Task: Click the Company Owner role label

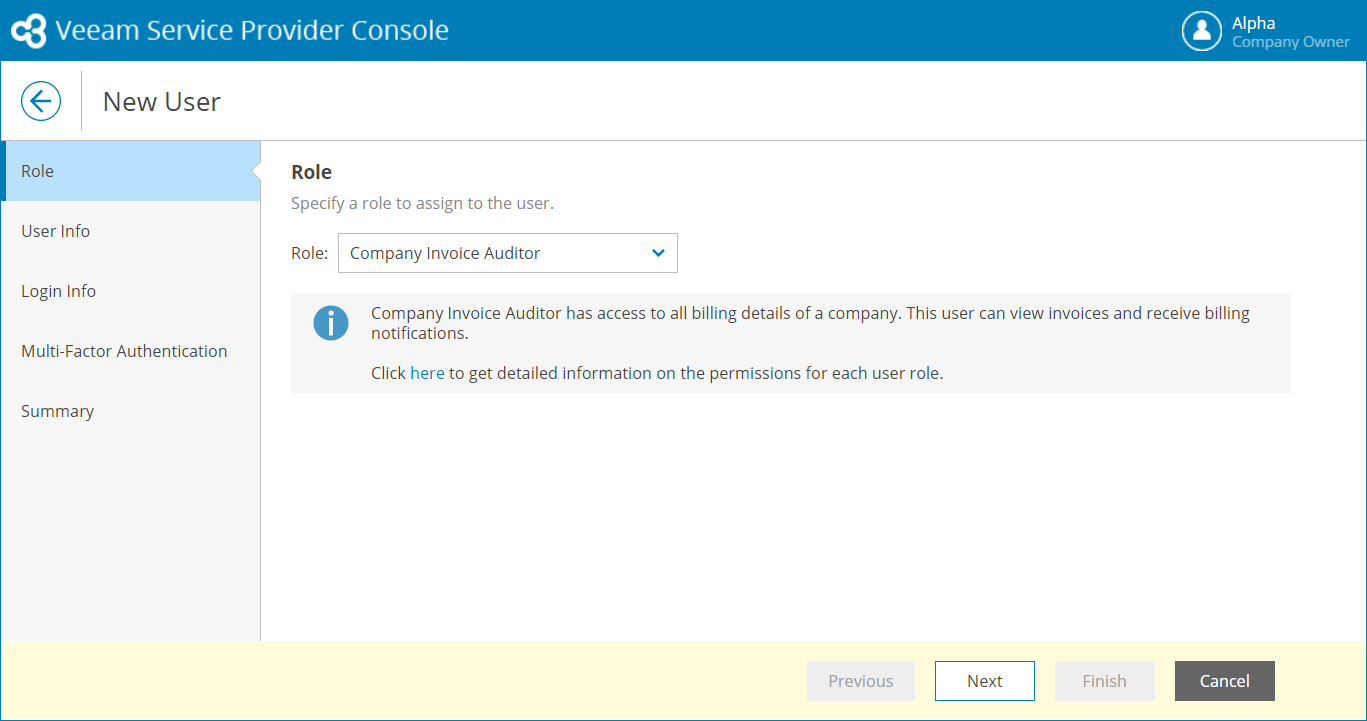Action: [x=1290, y=42]
